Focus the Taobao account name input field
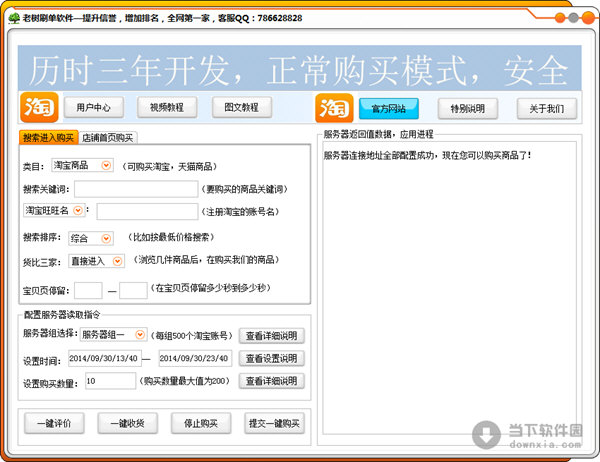Viewport: 600px width, 462px height. click(147, 211)
